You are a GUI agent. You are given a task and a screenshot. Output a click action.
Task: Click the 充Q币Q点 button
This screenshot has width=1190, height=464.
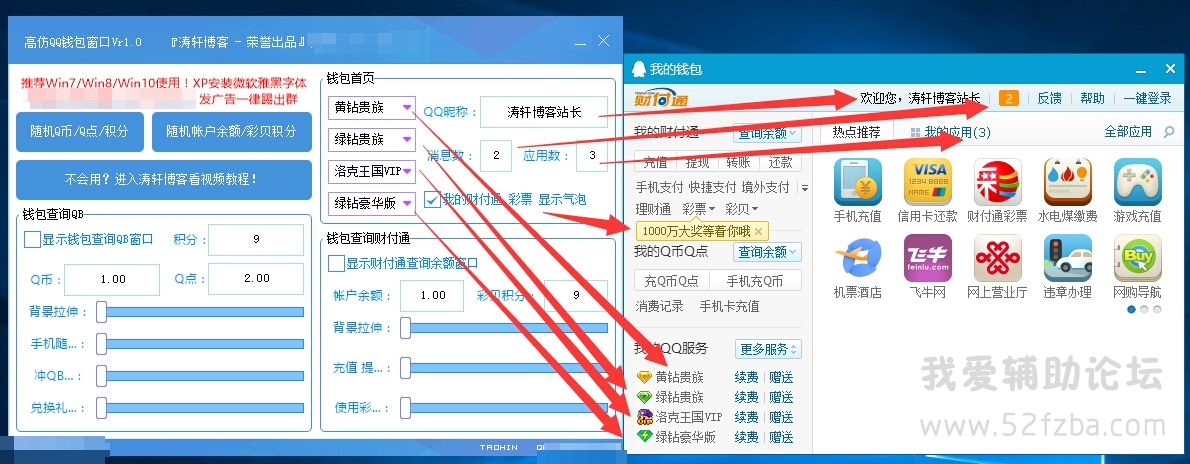coord(672,281)
